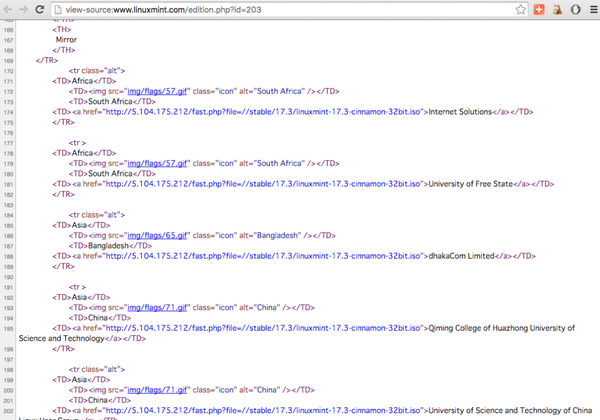This screenshot has height=420, width=600.
Task: Bookmark this page with the star icon
Action: (521, 8)
